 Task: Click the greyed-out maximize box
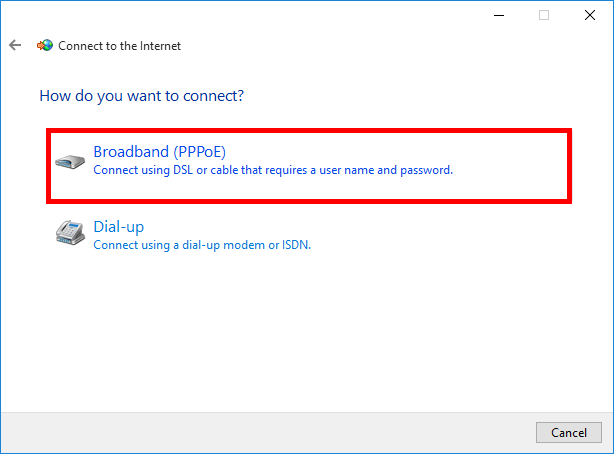[x=544, y=15]
